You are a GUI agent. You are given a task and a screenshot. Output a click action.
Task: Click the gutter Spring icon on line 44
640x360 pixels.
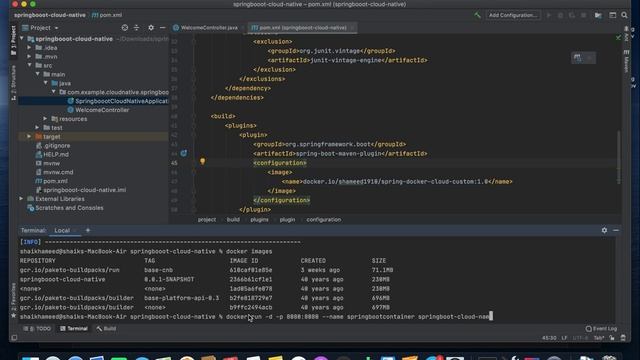pos(184,153)
